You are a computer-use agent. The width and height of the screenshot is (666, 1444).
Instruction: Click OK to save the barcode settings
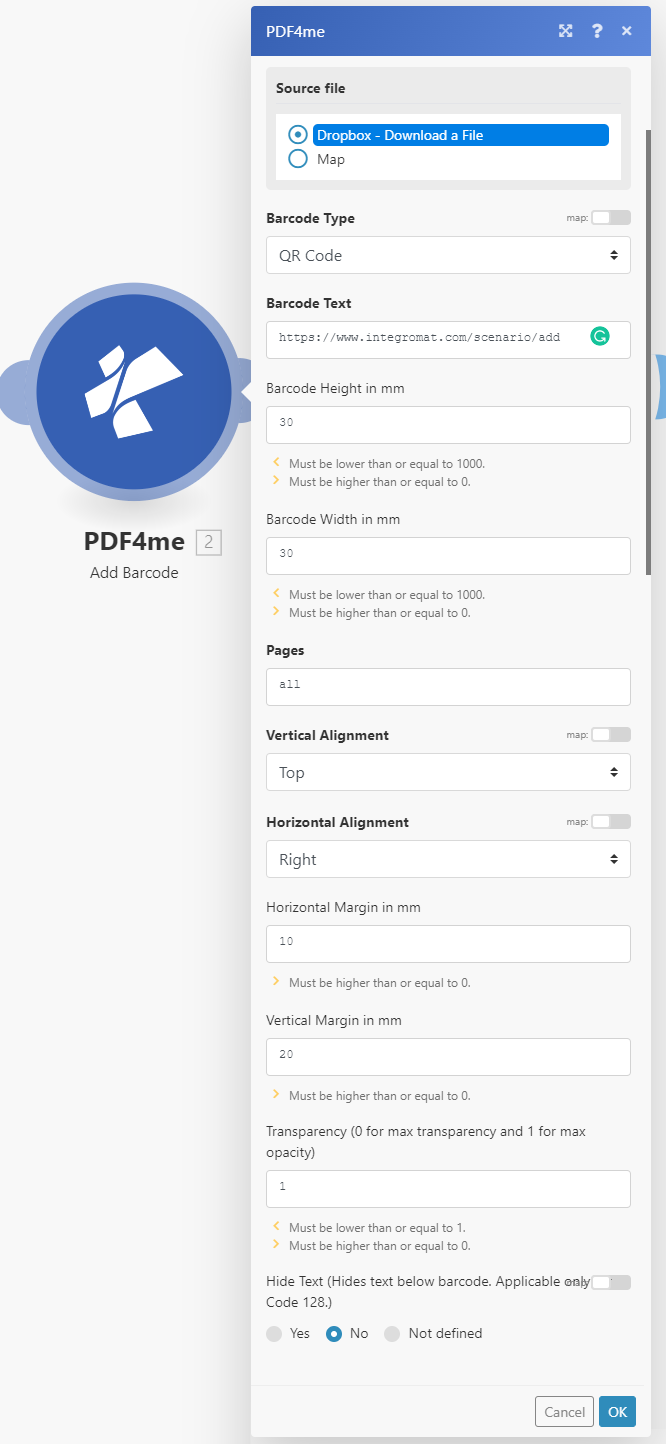(x=616, y=1411)
